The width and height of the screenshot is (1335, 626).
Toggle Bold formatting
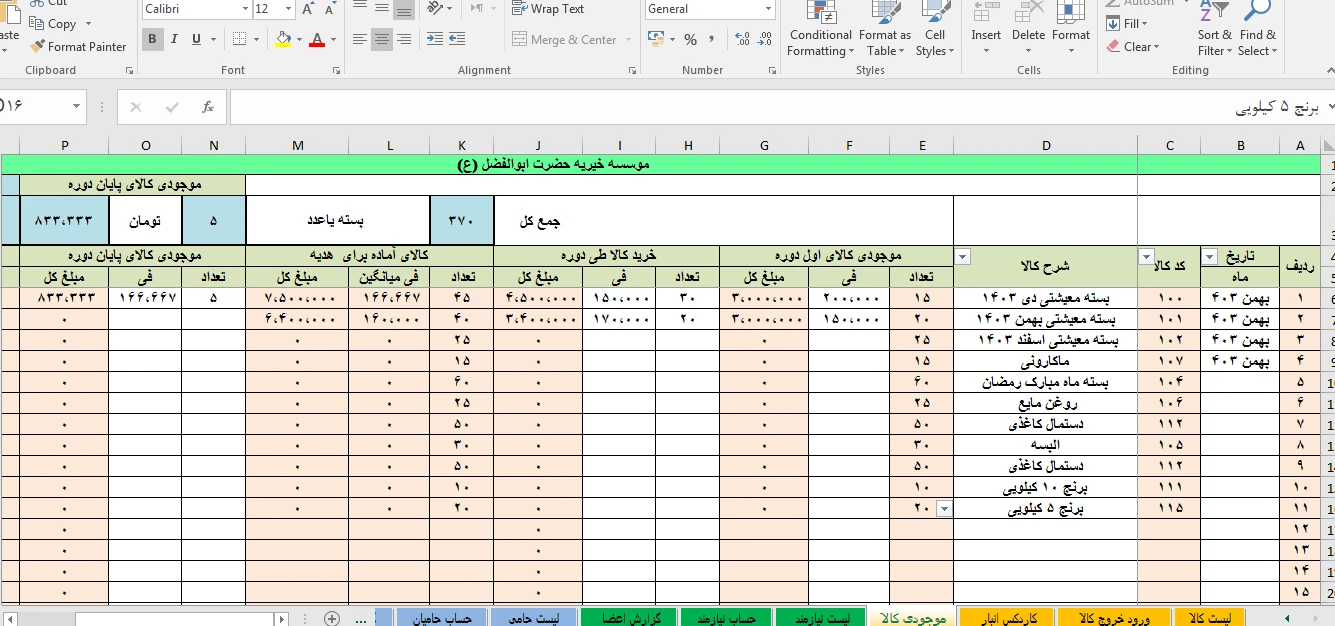coord(153,40)
